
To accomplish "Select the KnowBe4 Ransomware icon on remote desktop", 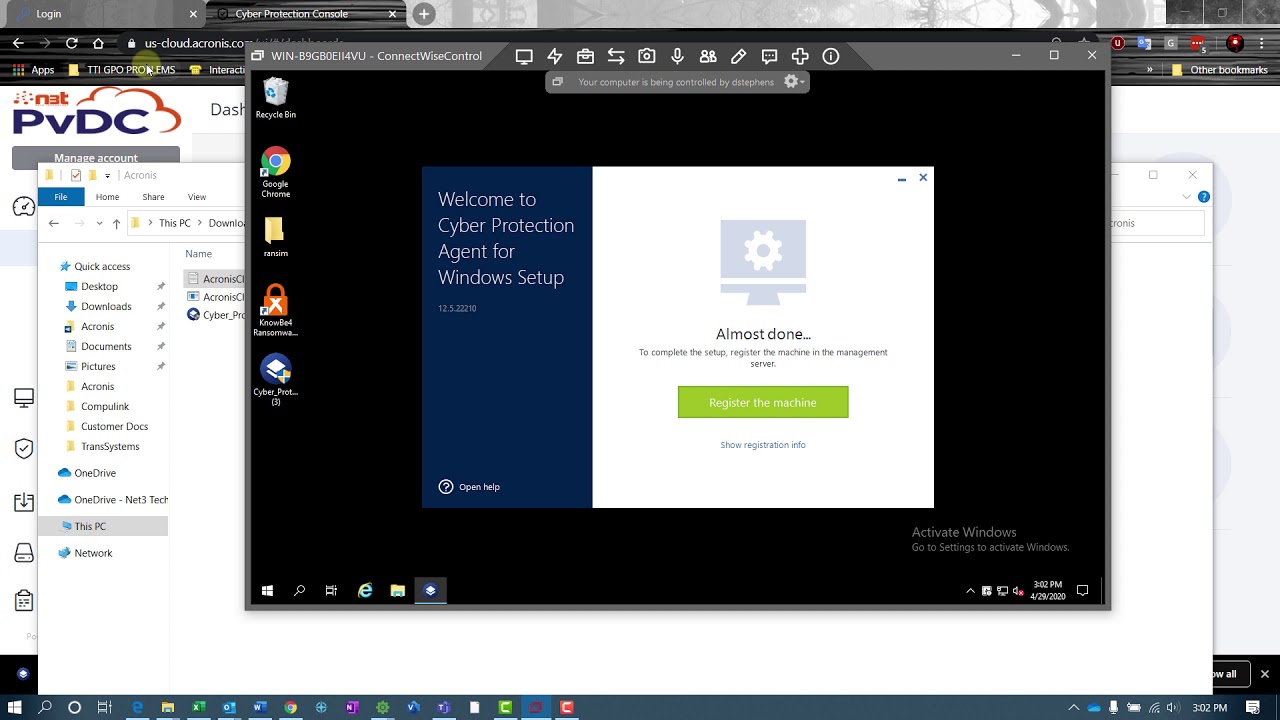I will pyautogui.click(x=275, y=311).
